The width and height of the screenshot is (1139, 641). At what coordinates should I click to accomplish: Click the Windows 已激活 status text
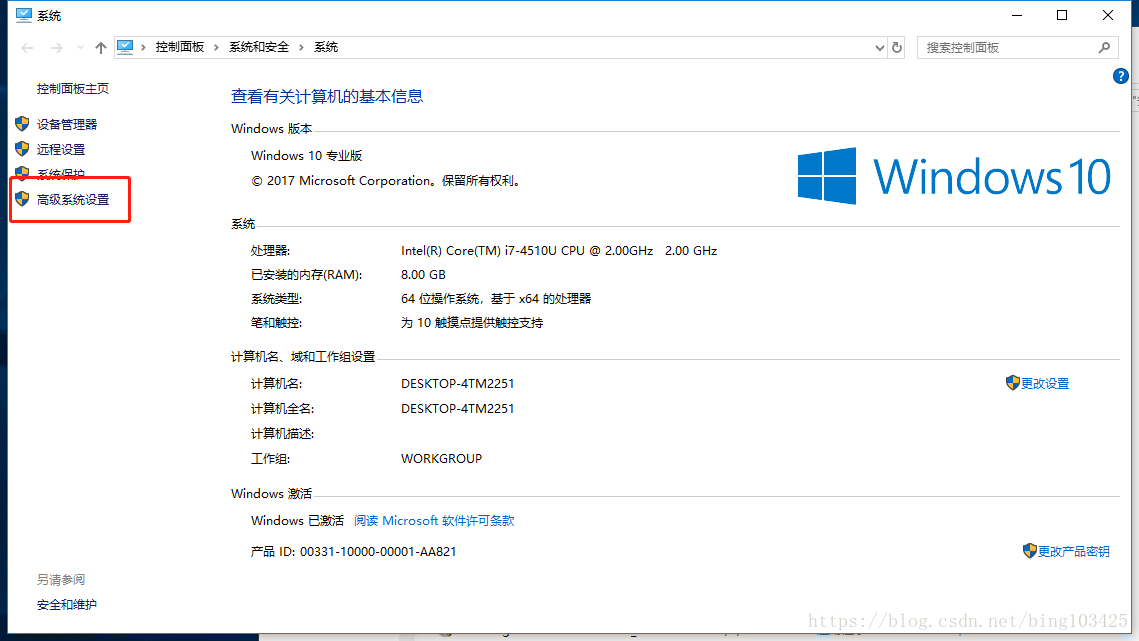point(297,520)
